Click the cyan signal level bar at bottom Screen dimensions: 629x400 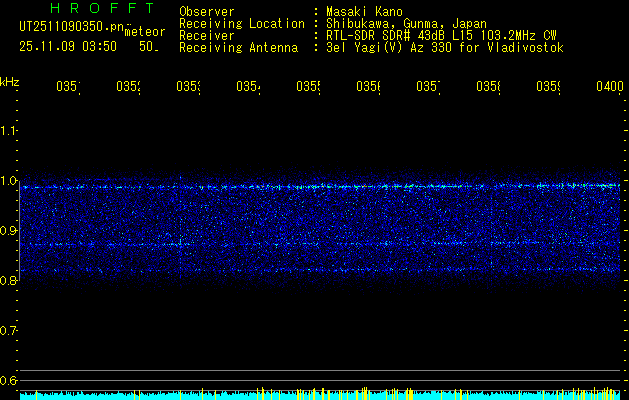tap(320, 396)
